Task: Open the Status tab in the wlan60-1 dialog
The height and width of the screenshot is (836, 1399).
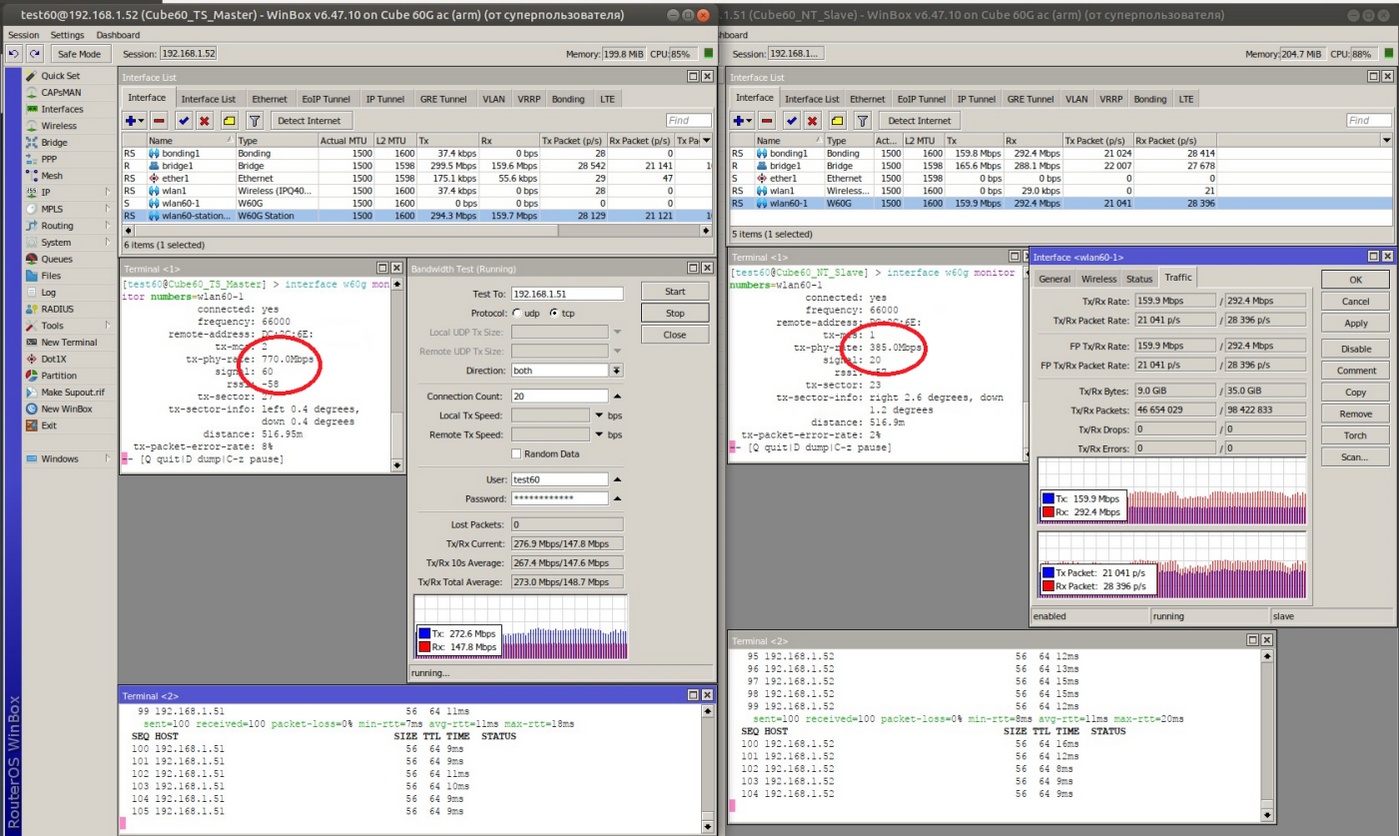Action: (1139, 279)
